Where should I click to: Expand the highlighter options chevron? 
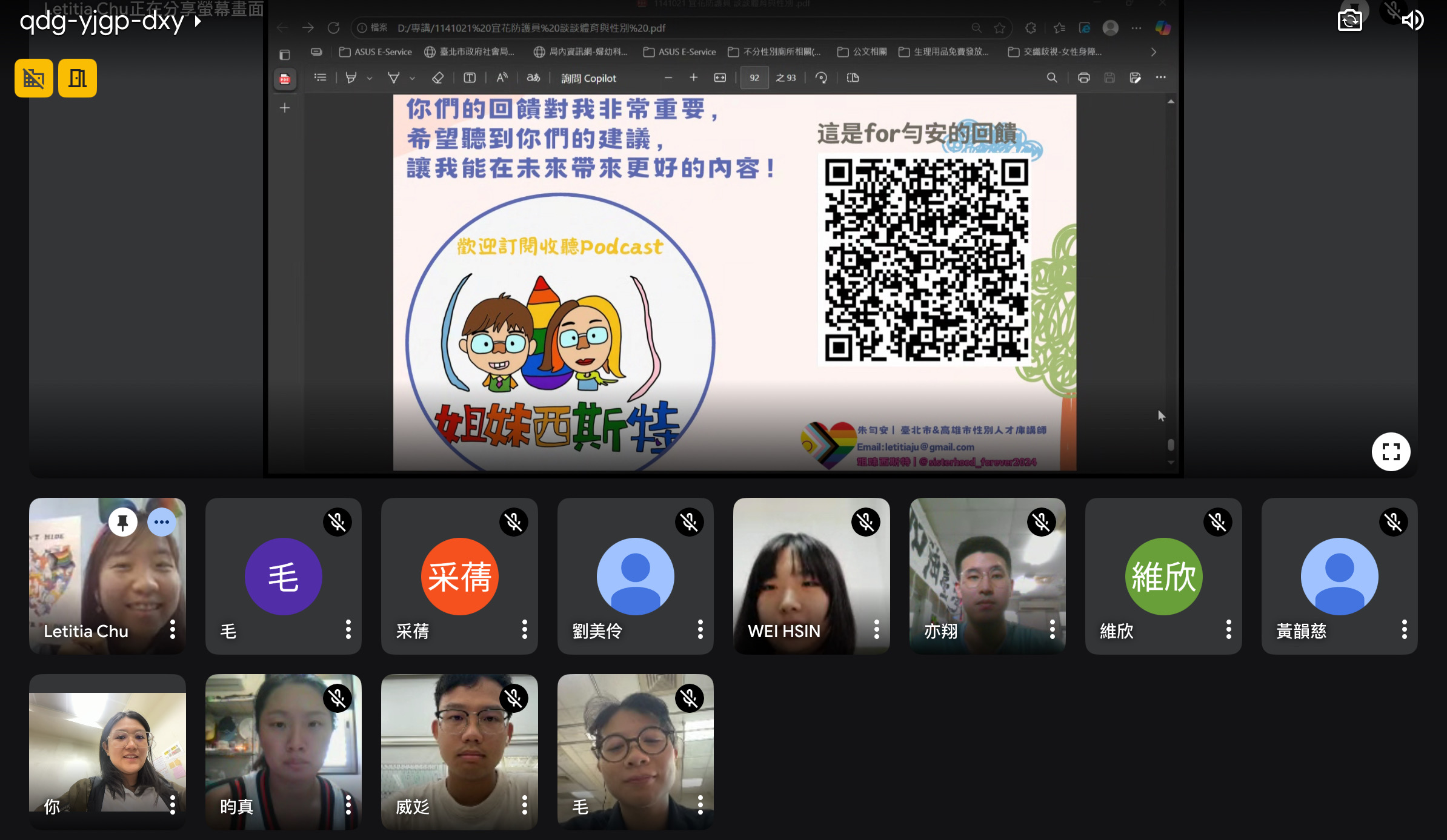point(412,78)
